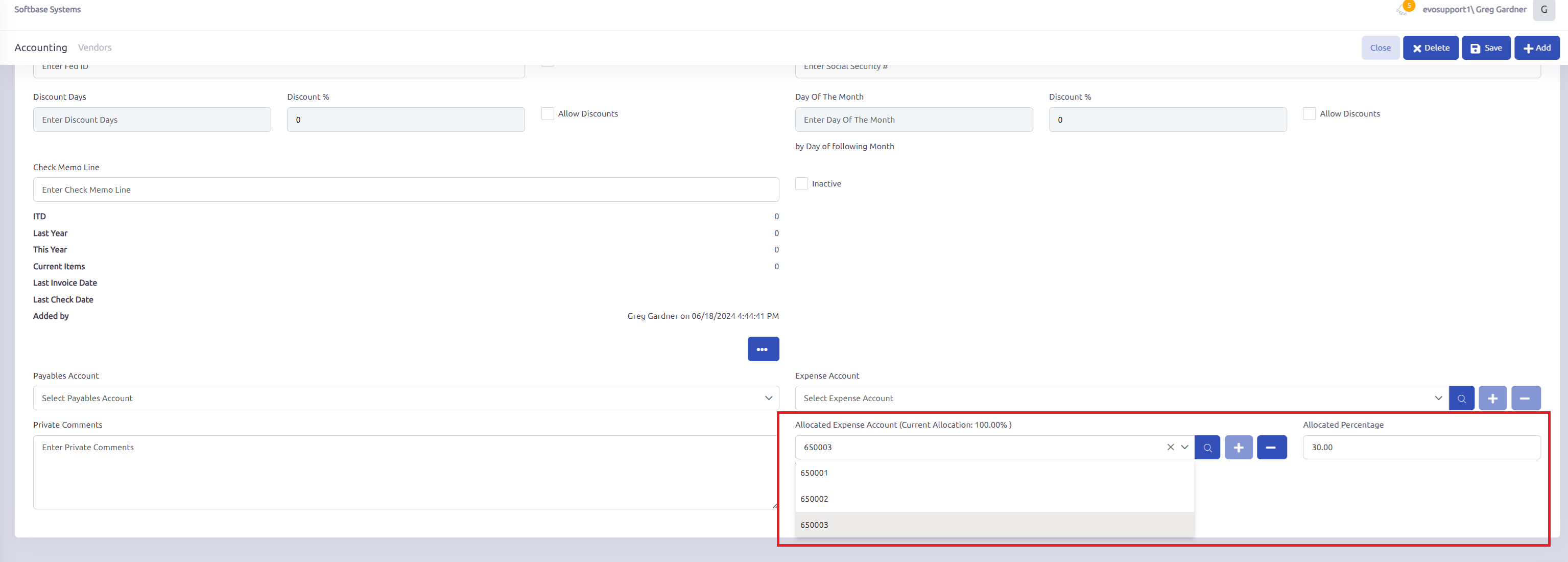Screen dimensions: 1568x562
Task: Click the Save button
Action: pyautogui.click(x=1486, y=48)
